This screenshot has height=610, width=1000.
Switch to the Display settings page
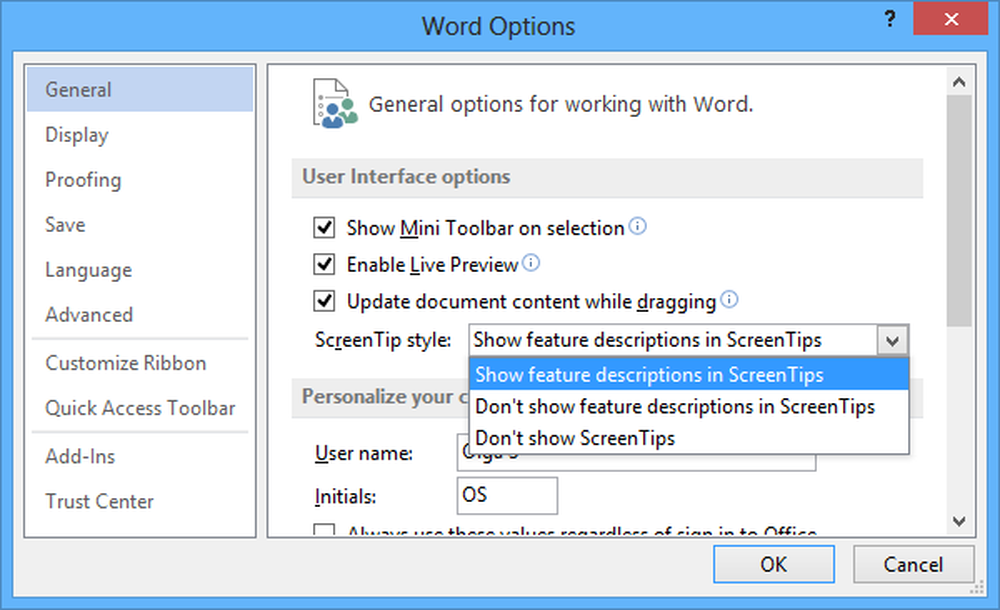point(76,134)
